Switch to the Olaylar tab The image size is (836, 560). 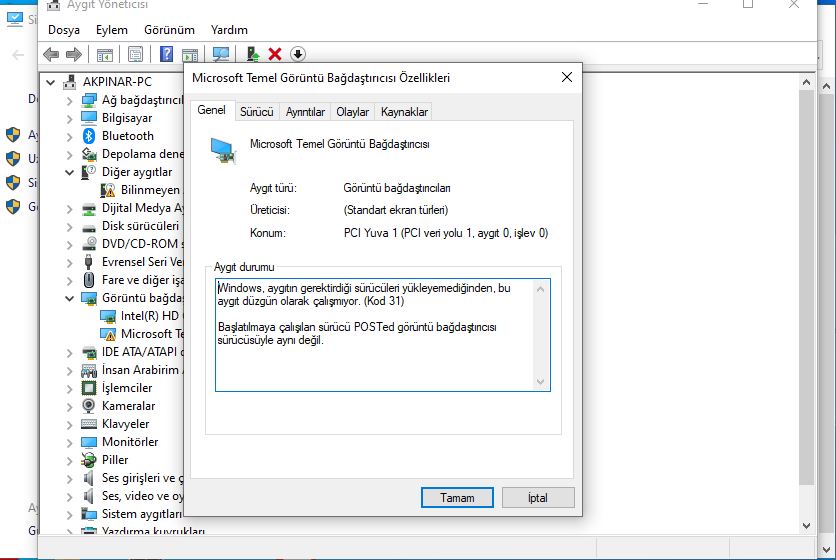pyautogui.click(x=352, y=111)
